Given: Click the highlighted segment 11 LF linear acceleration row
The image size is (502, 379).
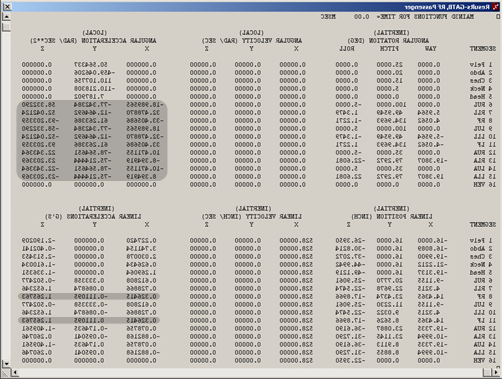Looking at the screenshot, I should pos(89,320).
